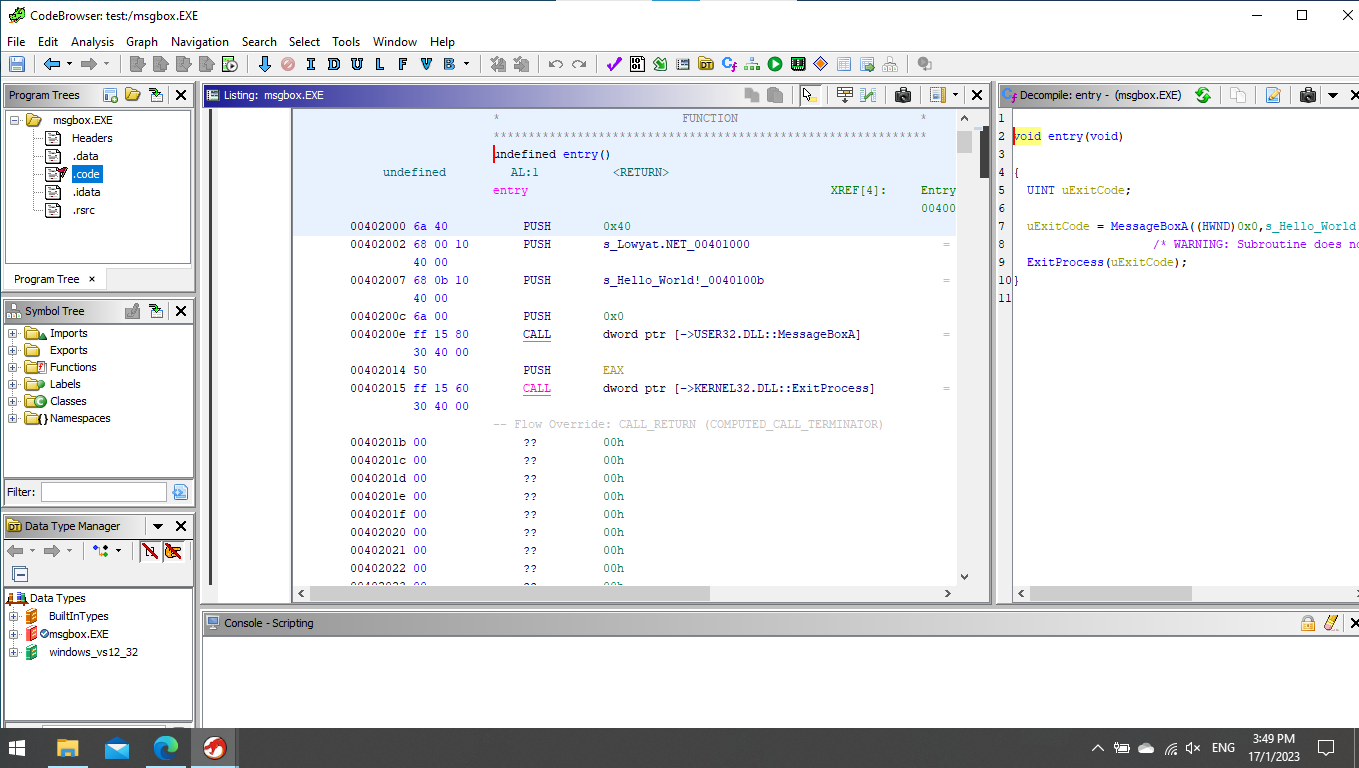The image size is (1359, 768).
Task: Expand the BuiltInTypes node
Action: coord(13,616)
